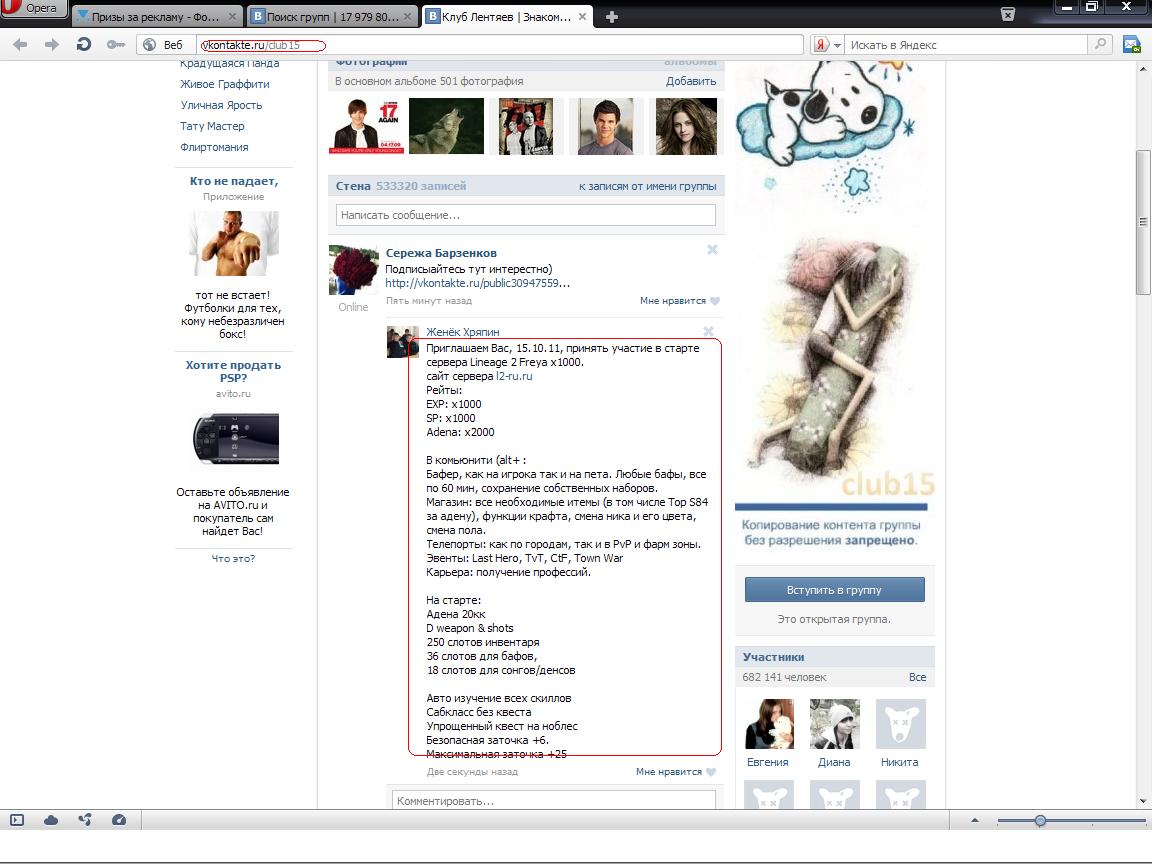
Task: Open the 17 Again poster photo thumbnail
Action: click(x=366, y=126)
